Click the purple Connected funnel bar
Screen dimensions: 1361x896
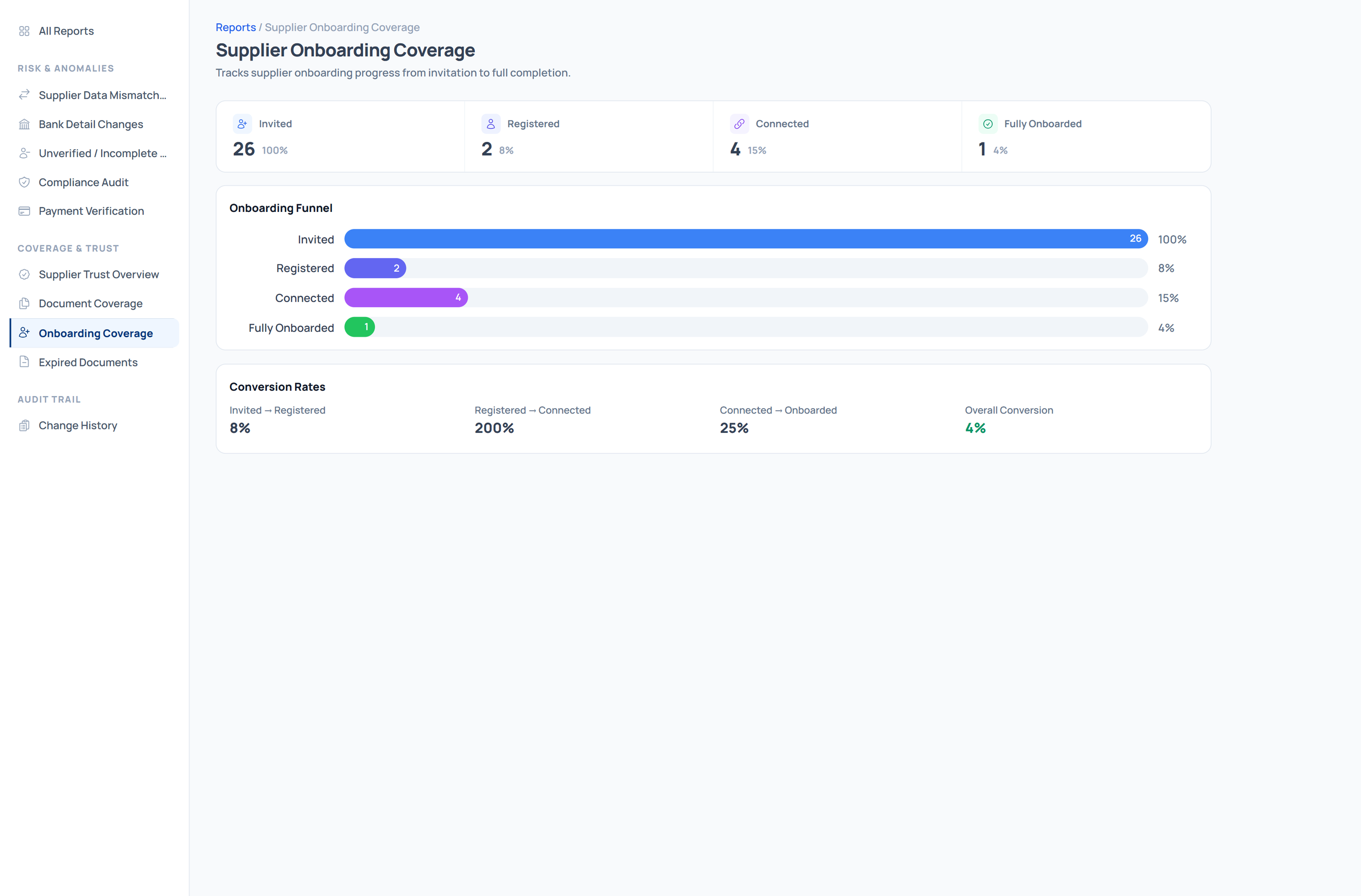(x=406, y=297)
